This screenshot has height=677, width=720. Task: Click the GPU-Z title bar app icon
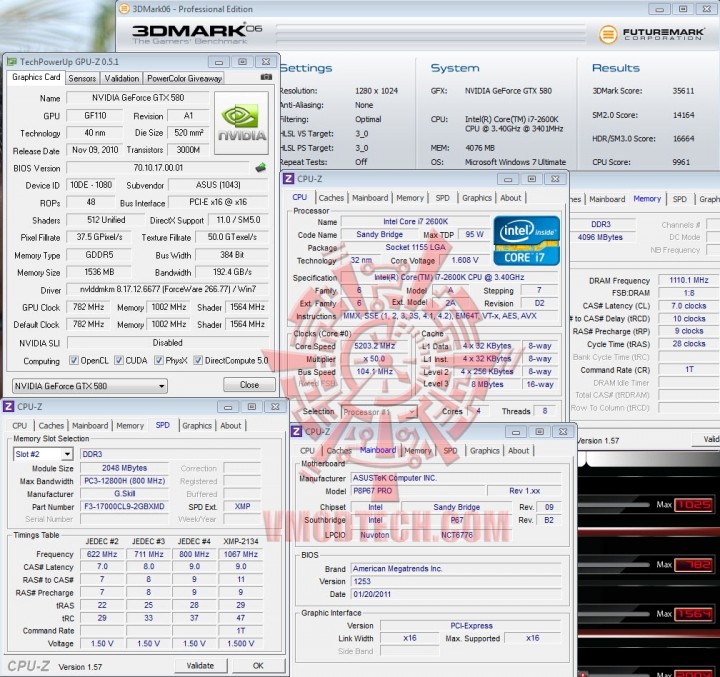12,62
